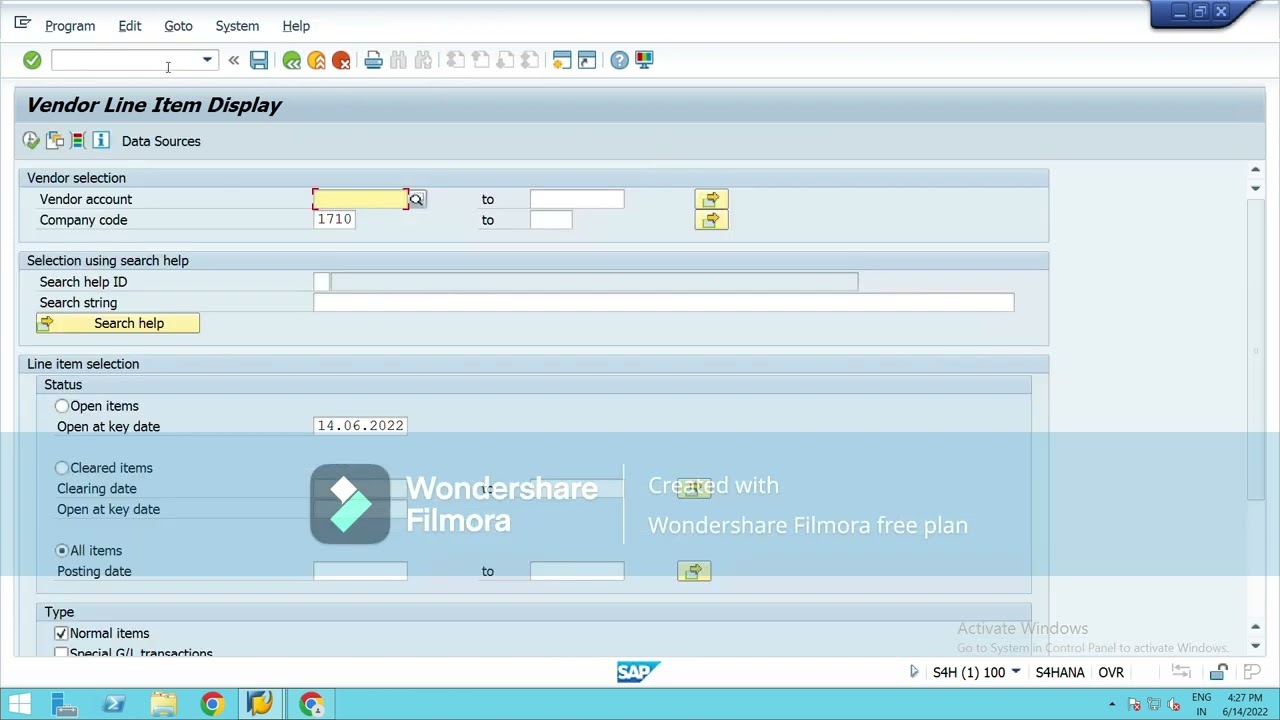Click the Save diskette icon
Image resolution: width=1280 pixels, height=720 pixels.
(259, 60)
